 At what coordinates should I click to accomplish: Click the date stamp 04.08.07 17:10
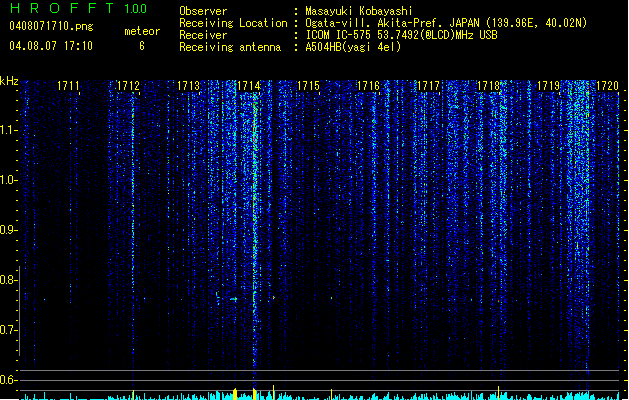[51, 46]
